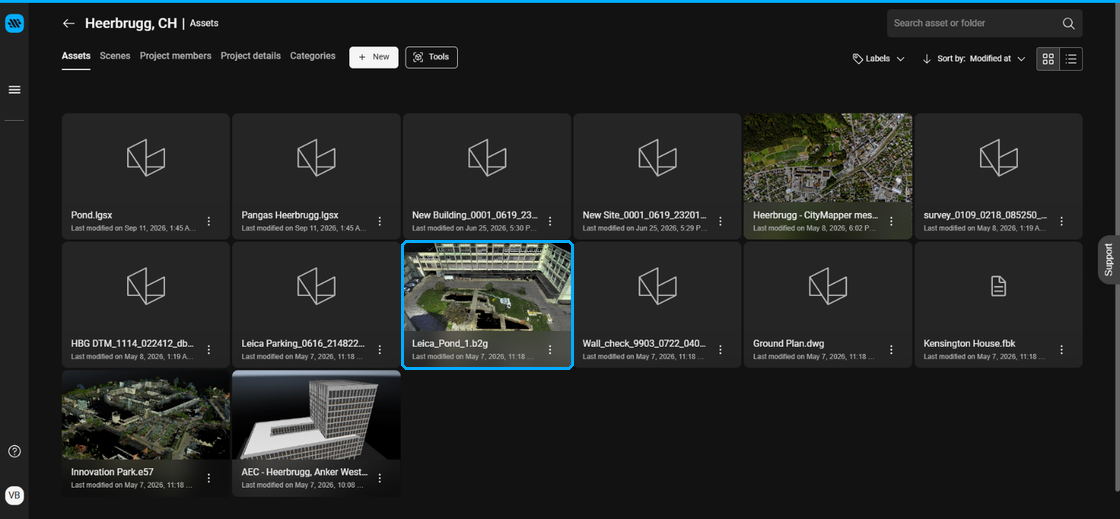Click the New Building_0001 placeholder cube icon
The height and width of the screenshot is (519, 1120).
coord(487,158)
